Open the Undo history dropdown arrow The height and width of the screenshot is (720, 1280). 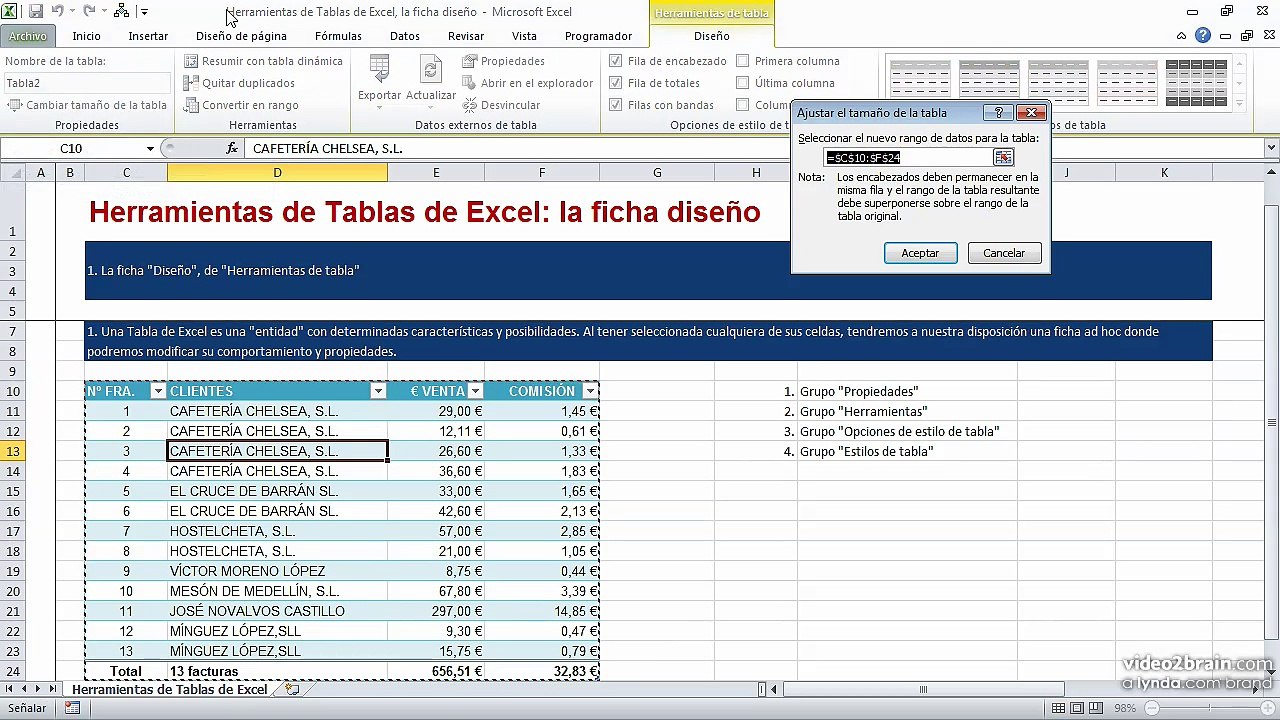click(x=72, y=13)
